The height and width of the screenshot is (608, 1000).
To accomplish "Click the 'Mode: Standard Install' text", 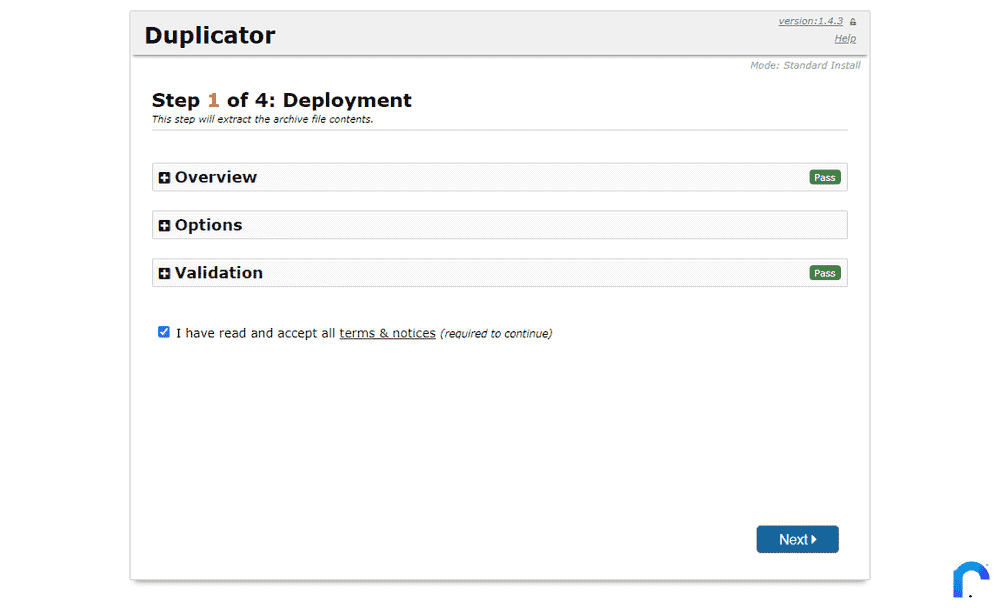I will (805, 65).
